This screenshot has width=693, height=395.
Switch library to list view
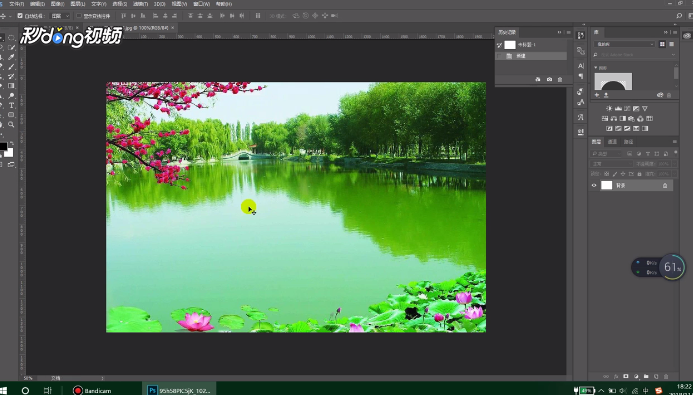672,44
